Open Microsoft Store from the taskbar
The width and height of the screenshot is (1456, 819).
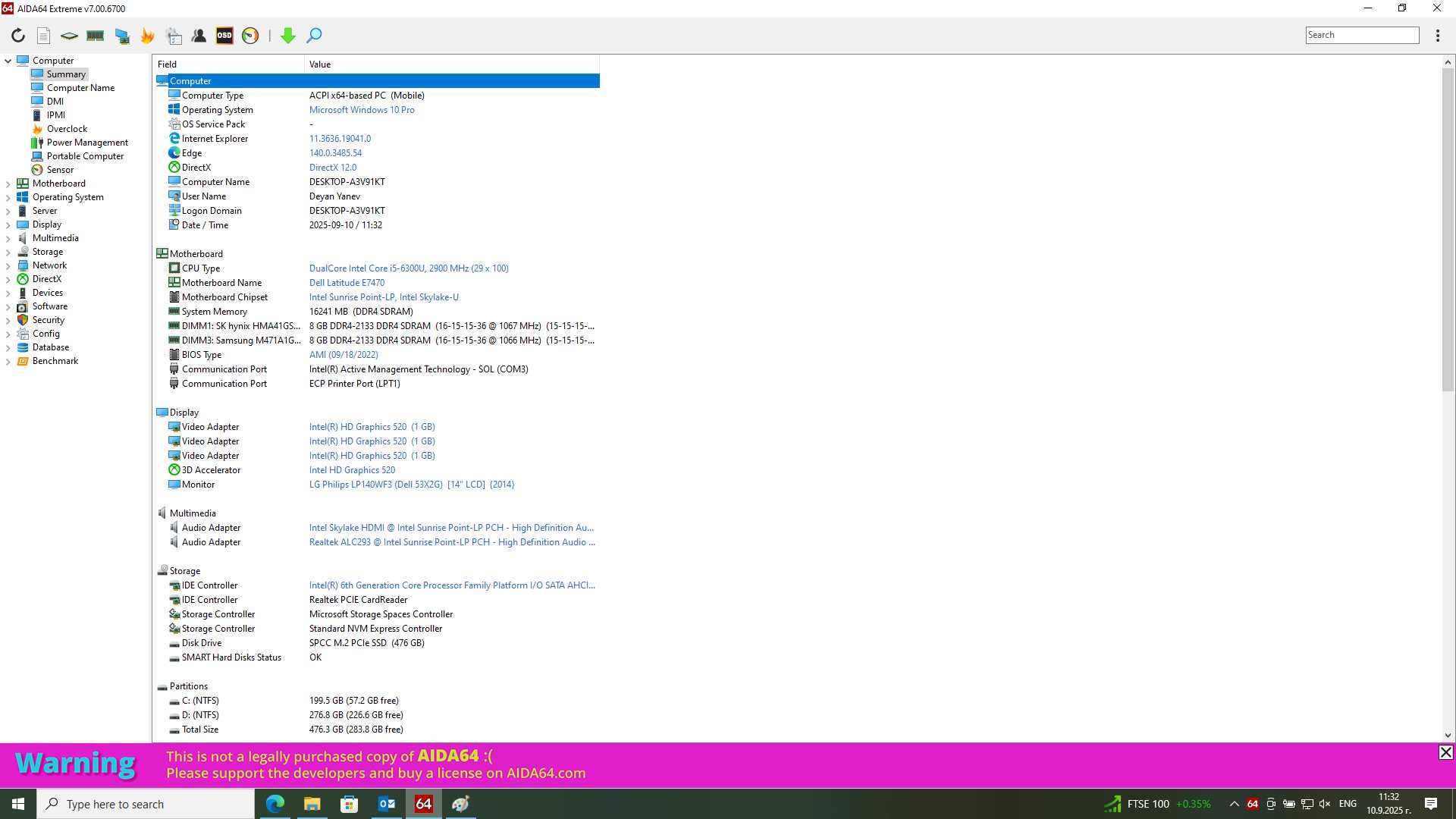(349, 804)
